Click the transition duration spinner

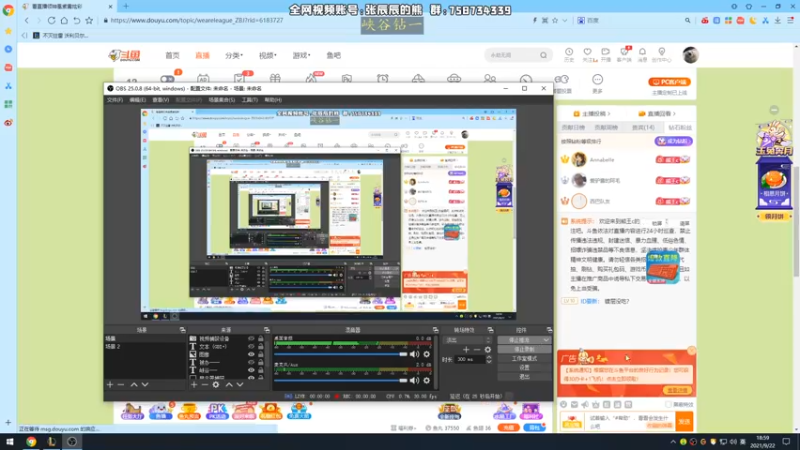489,359
